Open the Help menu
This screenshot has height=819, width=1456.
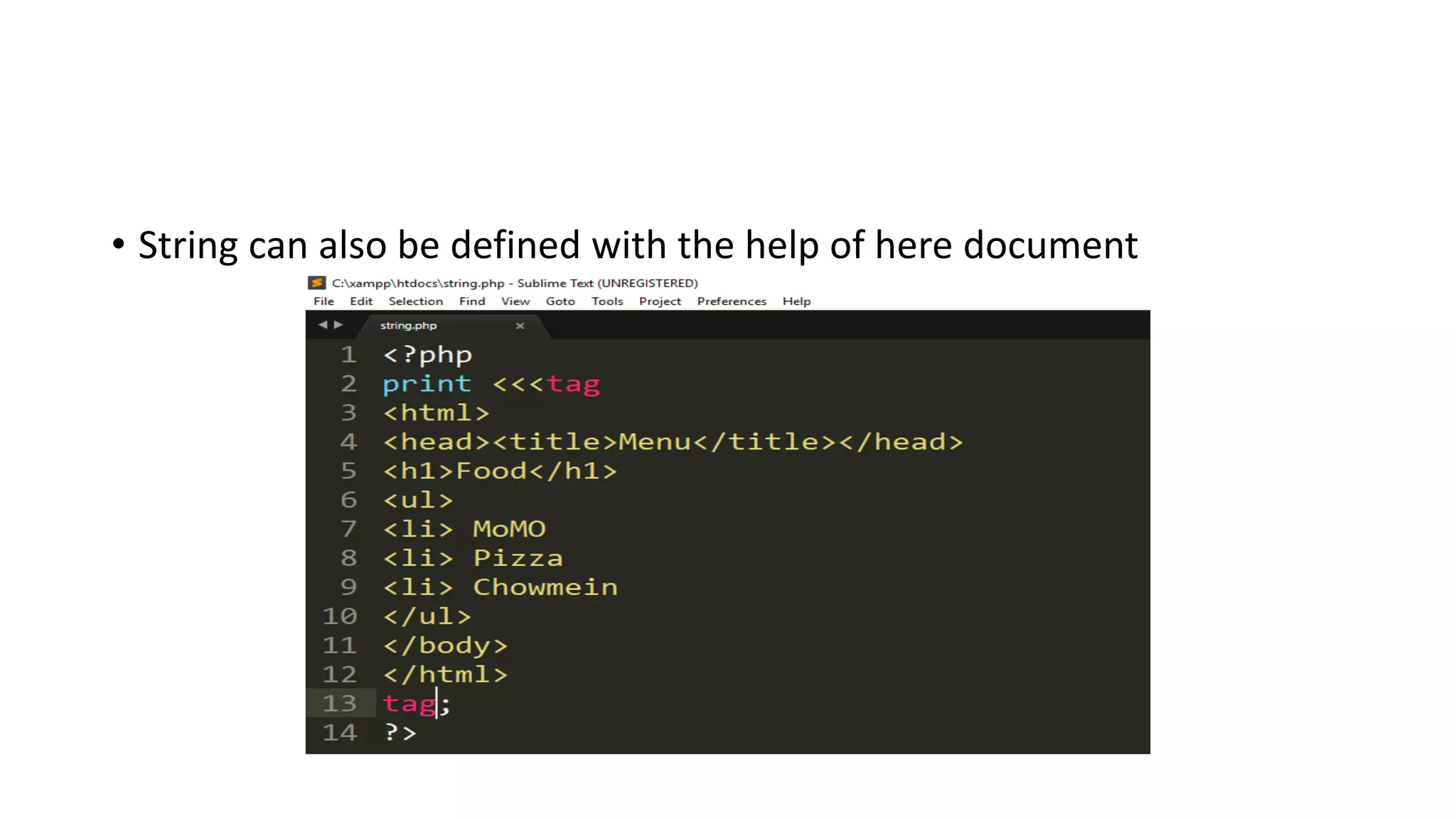(x=796, y=301)
